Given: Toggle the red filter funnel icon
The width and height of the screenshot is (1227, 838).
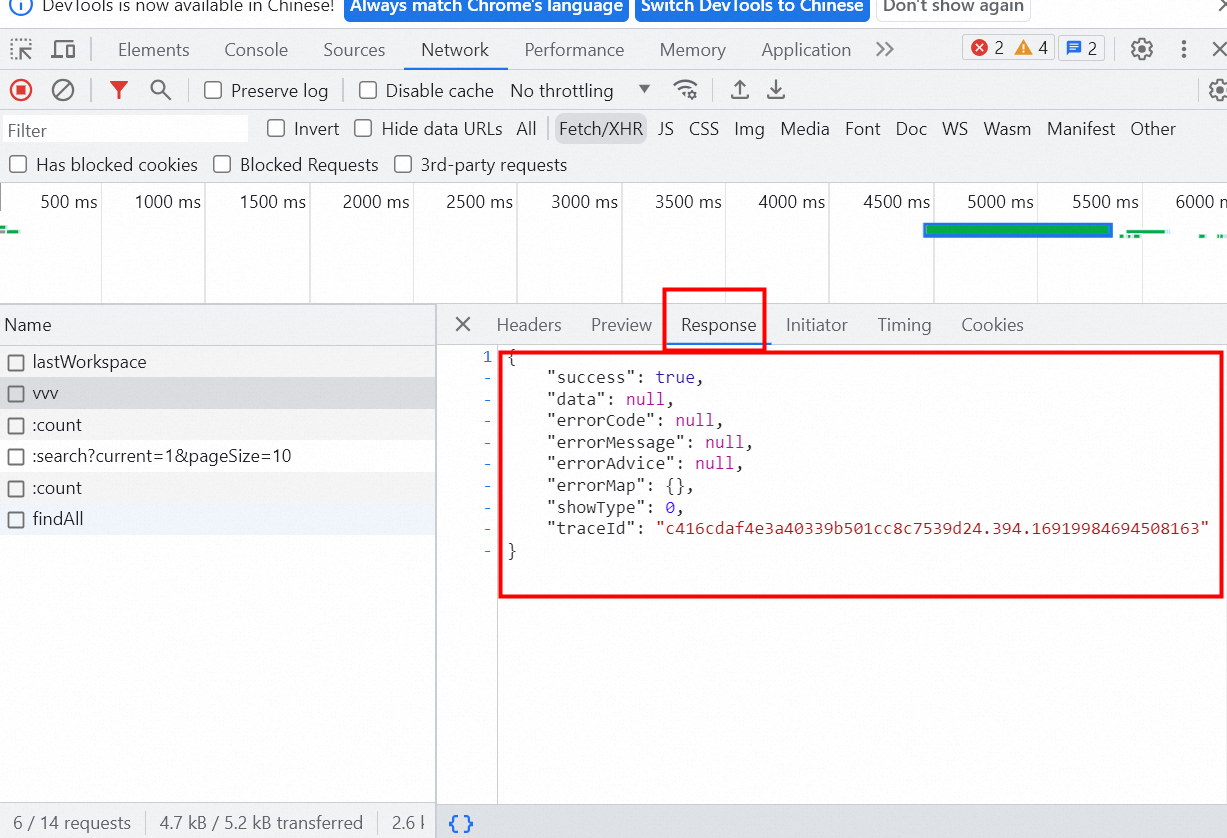Looking at the screenshot, I should (119, 90).
